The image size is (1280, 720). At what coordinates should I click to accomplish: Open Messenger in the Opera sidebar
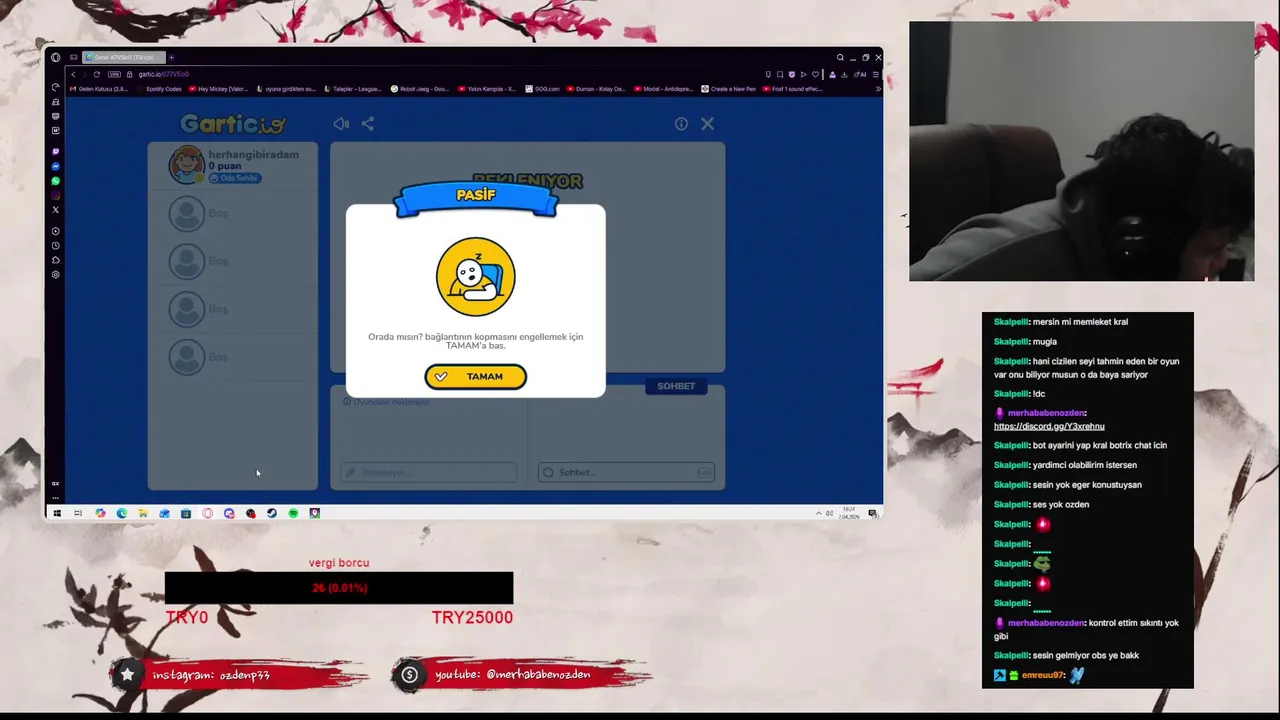(x=56, y=166)
